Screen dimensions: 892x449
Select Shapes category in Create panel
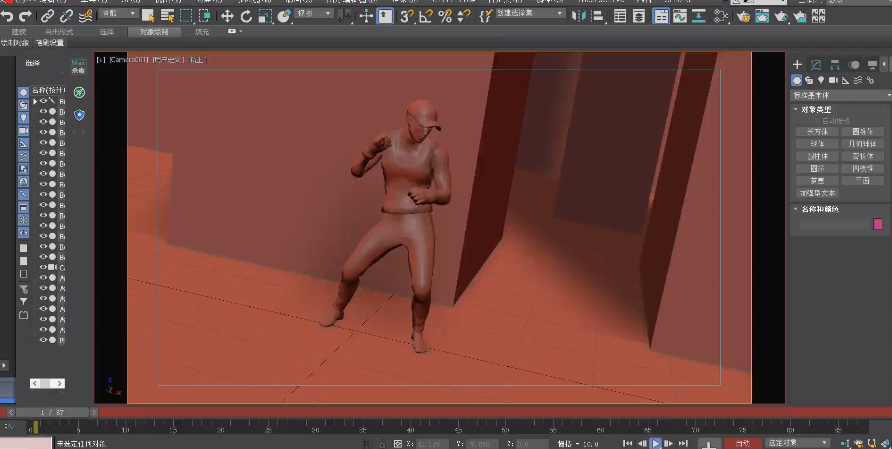[x=808, y=80]
